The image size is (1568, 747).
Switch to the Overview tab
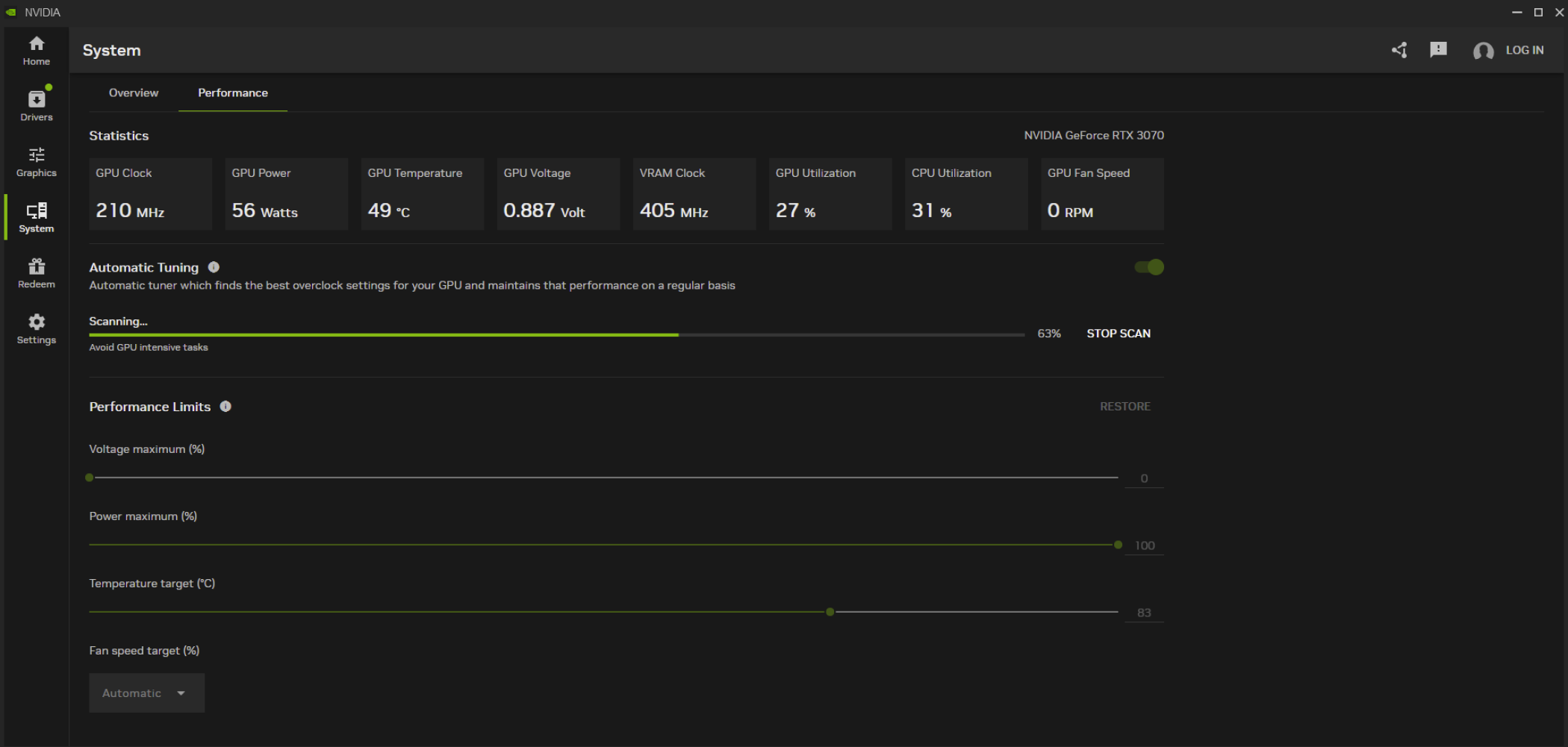134,93
